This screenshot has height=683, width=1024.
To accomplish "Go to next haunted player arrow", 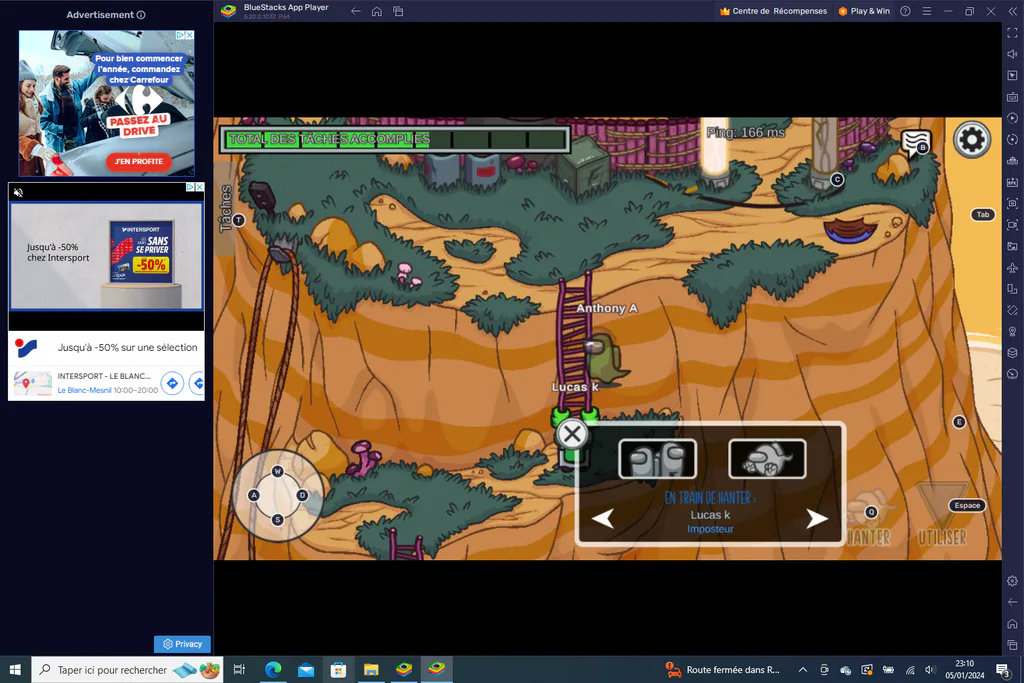I will click(x=816, y=518).
